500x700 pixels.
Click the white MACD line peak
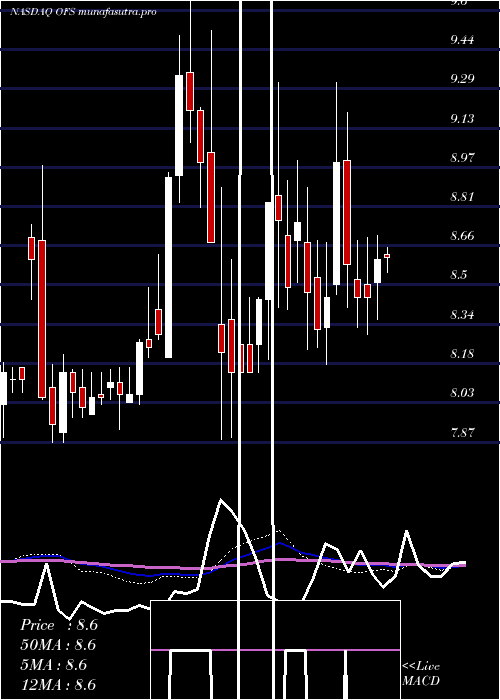point(221,499)
